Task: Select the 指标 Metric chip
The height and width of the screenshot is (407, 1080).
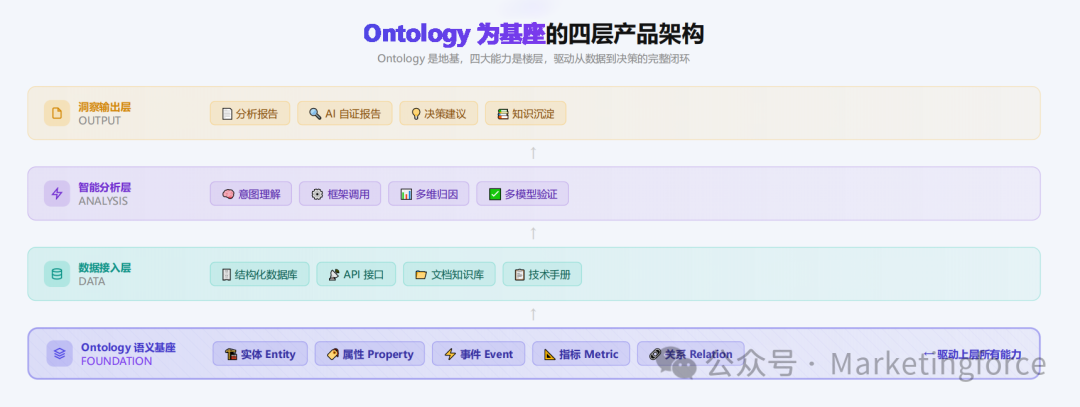Action: [x=581, y=354]
